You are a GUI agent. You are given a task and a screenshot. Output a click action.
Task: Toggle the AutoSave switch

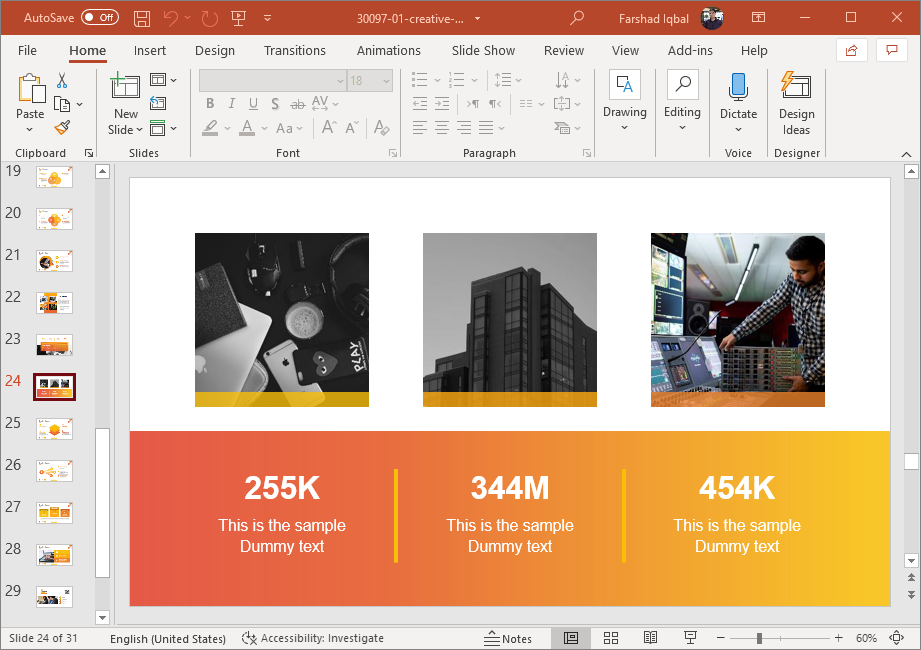(99, 18)
